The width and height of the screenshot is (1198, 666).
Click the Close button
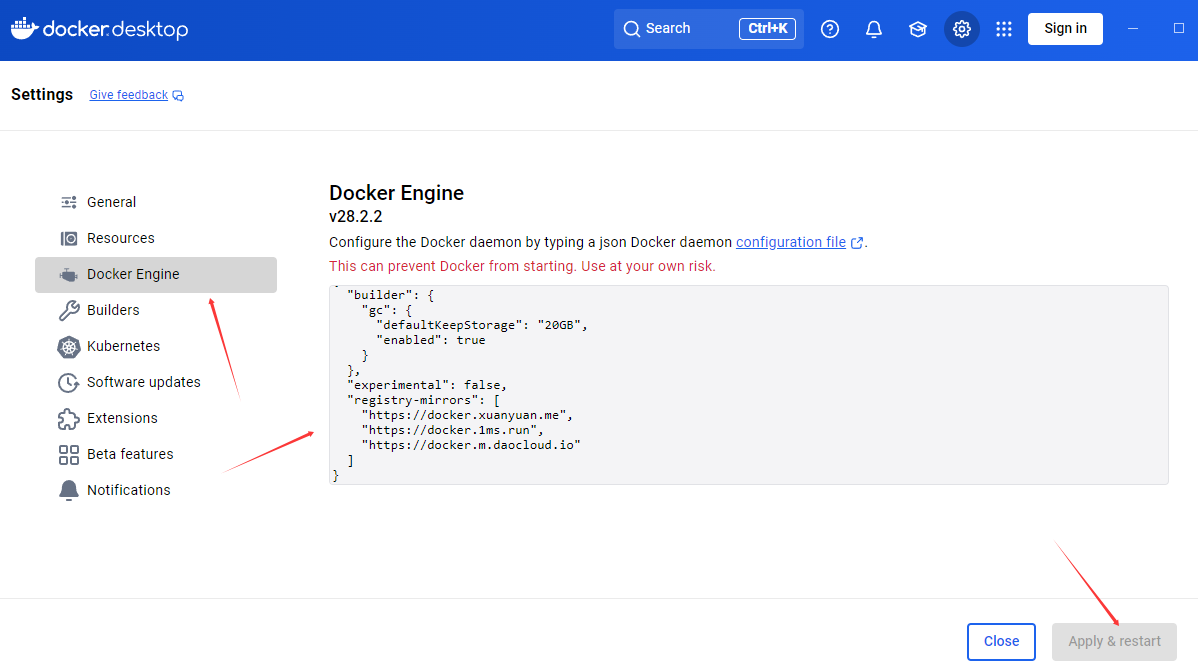click(x=1001, y=642)
